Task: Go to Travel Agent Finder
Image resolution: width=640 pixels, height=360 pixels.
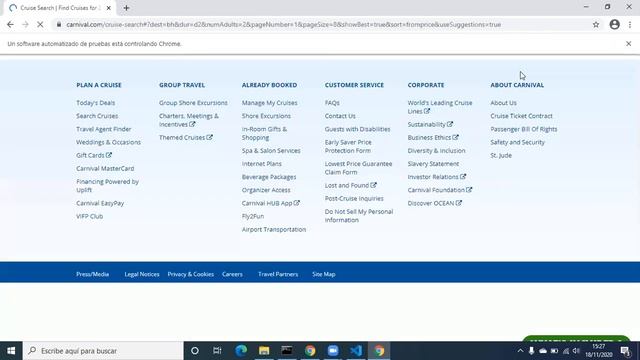Action: (x=104, y=129)
